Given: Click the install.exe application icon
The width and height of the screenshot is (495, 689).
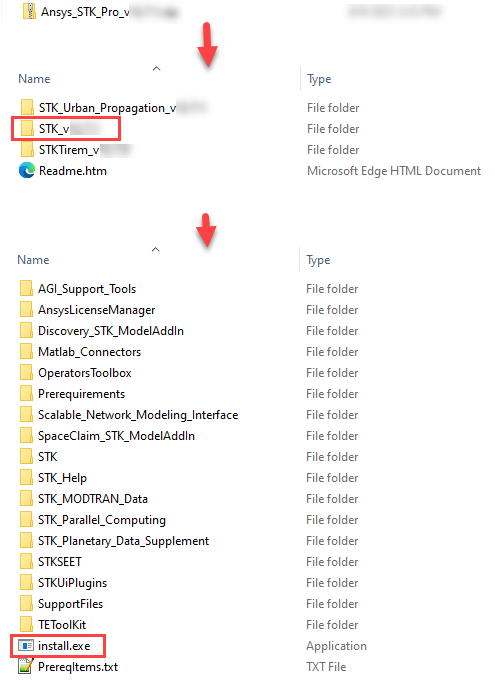Looking at the screenshot, I should 25,645.
